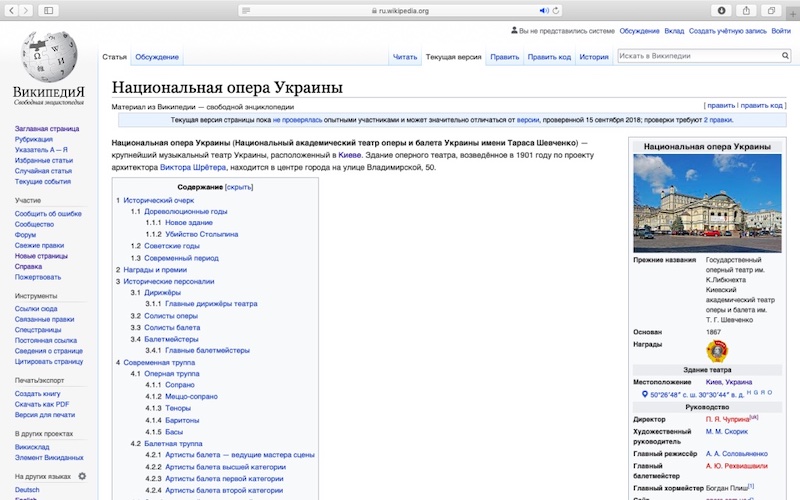This screenshot has width=800, height=500.
Task: Click the search magnifier icon
Action: click(x=785, y=56)
